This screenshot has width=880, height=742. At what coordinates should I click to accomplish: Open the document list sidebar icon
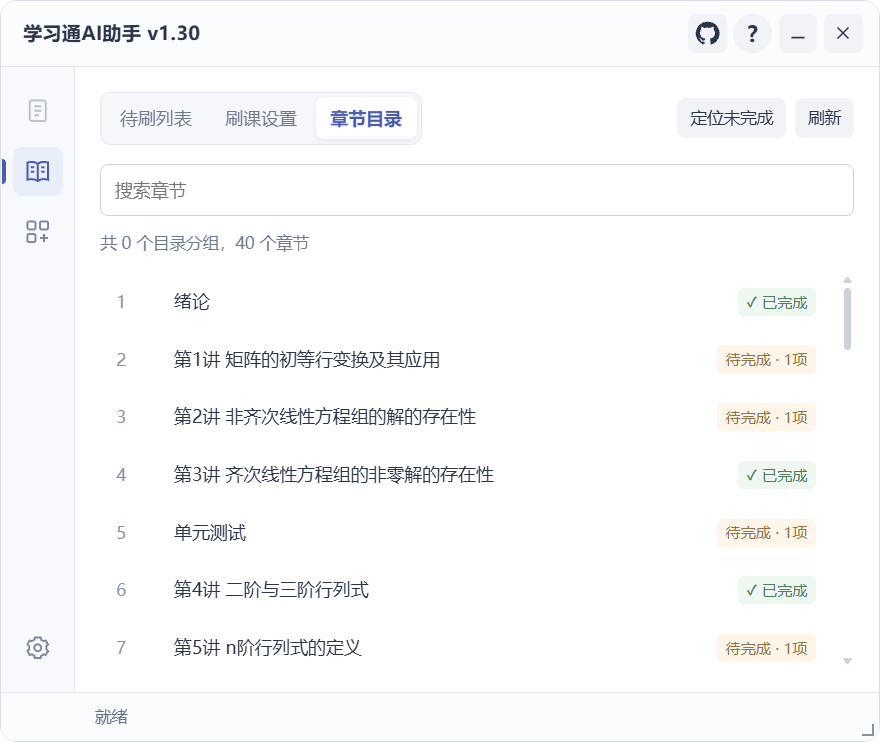38,111
